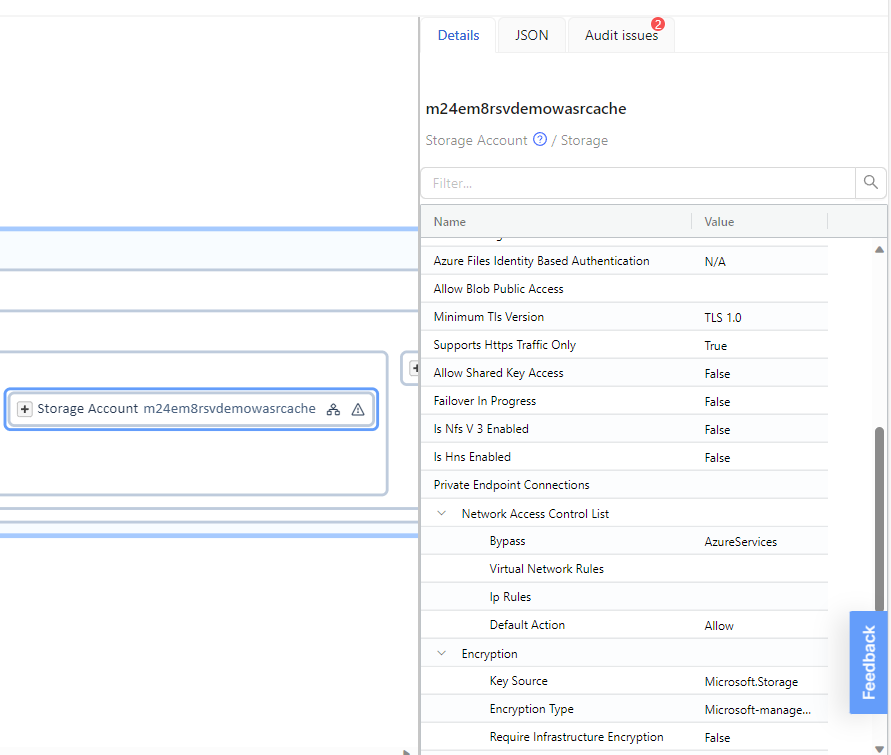
Task: Collapse the Network Access Control List section
Action: click(x=442, y=513)
